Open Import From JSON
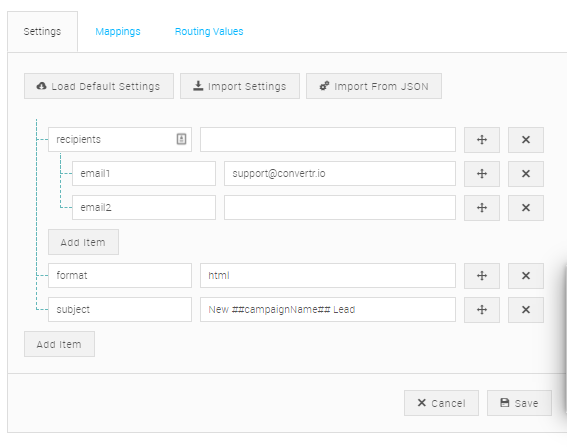 coord(374,86)
